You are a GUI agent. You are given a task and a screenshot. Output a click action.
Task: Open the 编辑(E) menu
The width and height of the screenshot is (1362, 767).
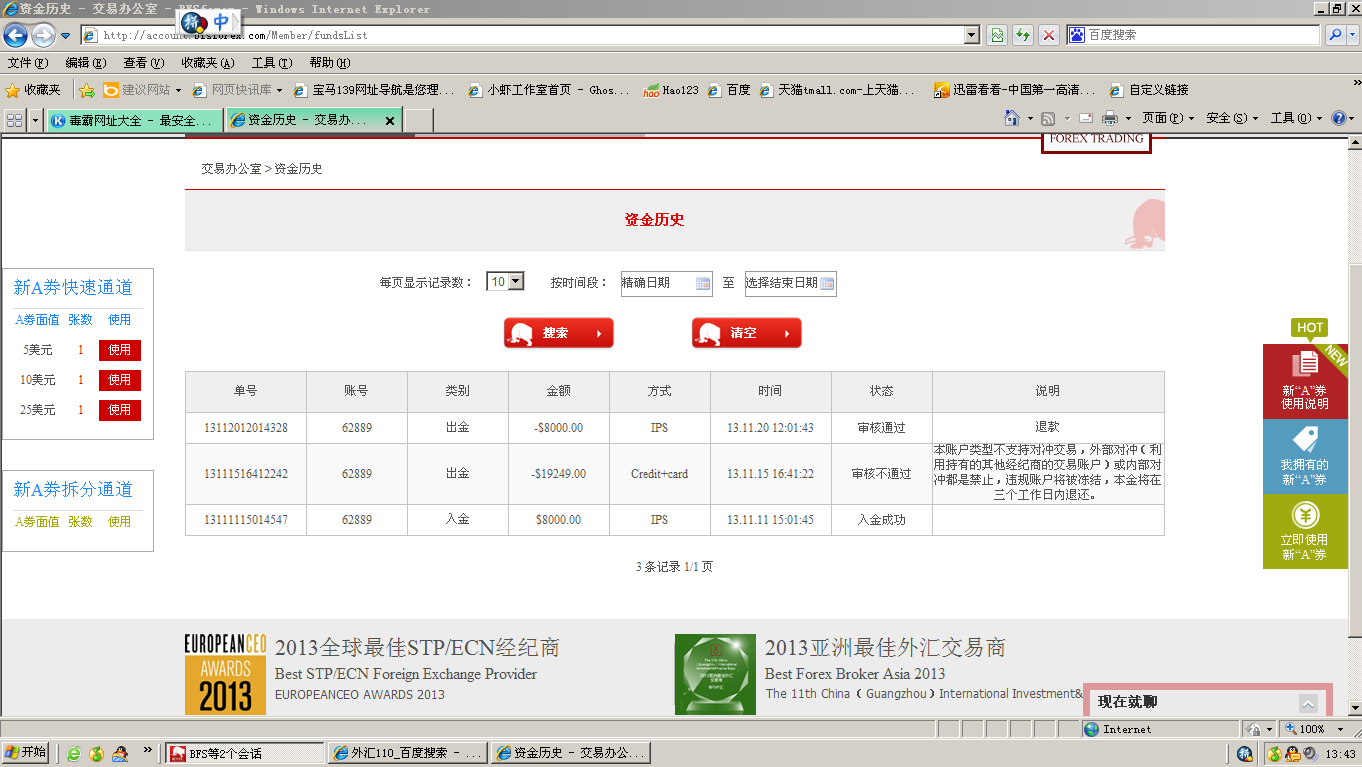85,63
